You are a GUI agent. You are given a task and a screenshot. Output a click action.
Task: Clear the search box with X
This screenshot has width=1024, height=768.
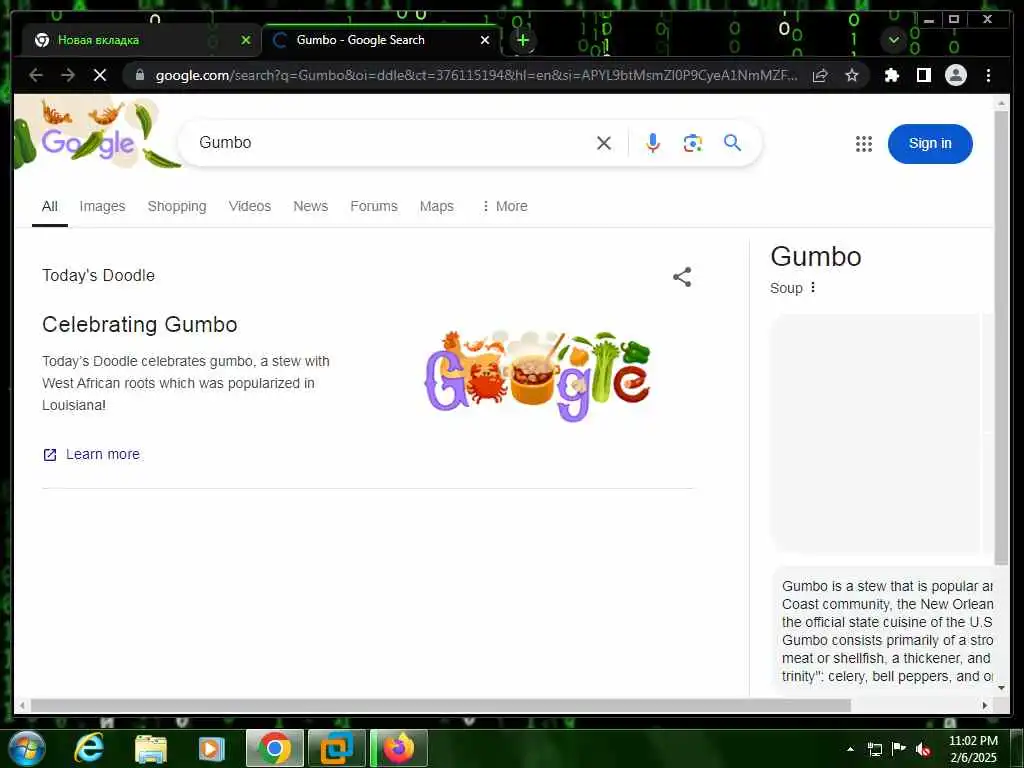[x=604, y=143]
